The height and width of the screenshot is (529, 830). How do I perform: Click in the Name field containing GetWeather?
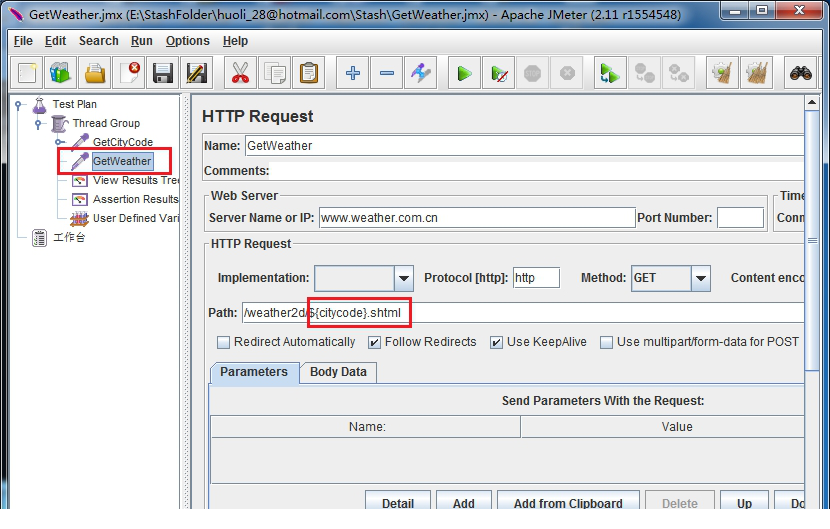[524, 146]
